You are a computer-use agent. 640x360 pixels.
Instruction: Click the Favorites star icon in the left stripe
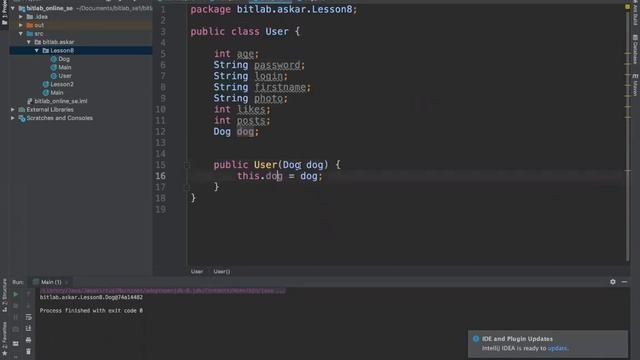[x=4, y=353]
